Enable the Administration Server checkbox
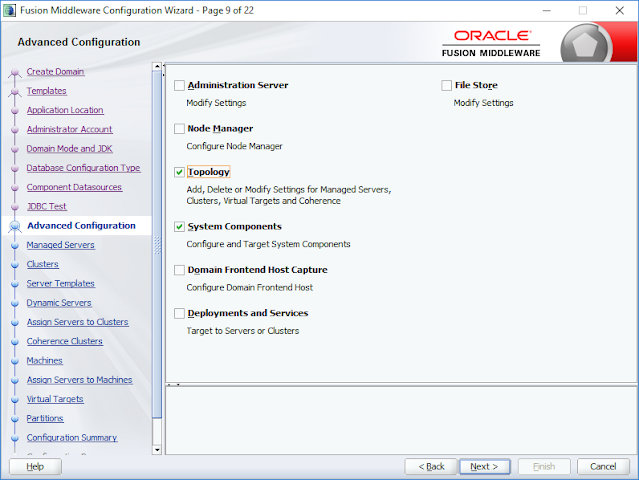This screenshot has height=480, width=639. coord(179,85)
